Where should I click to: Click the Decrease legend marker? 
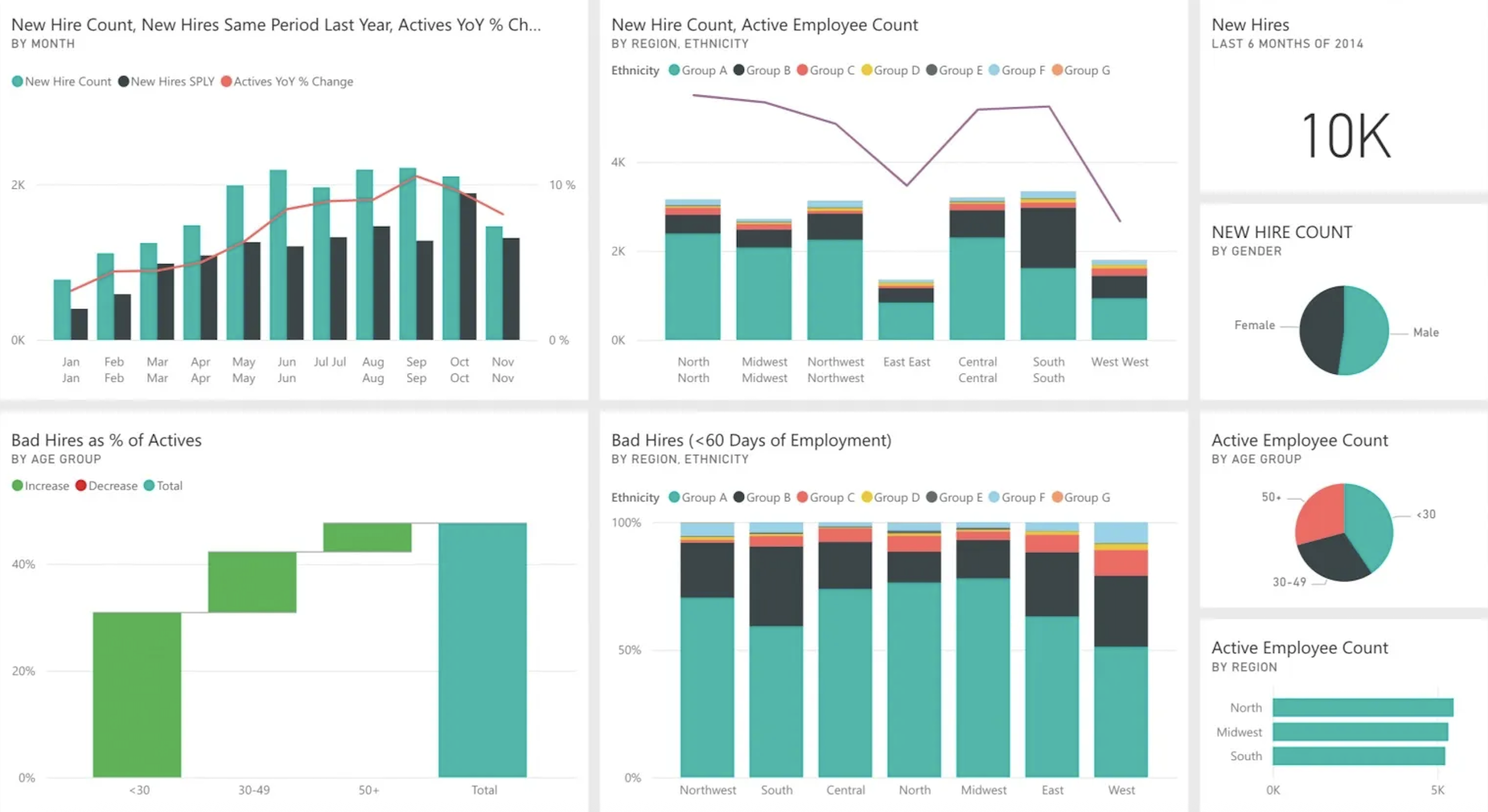(x=81, y=486)
